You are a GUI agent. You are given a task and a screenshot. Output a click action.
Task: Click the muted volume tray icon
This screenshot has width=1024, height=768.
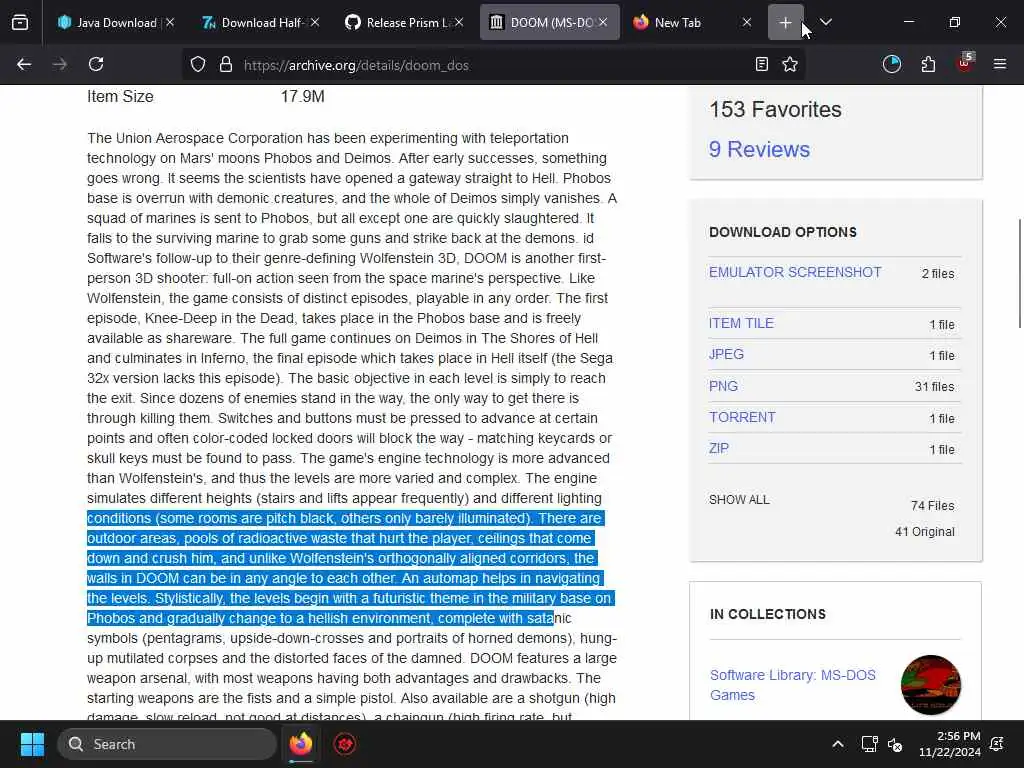[895, 744]
